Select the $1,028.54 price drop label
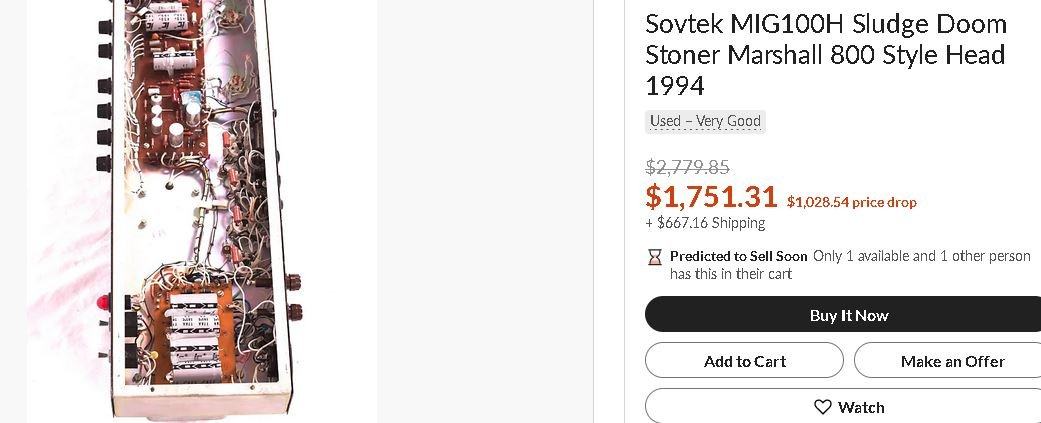 click(x=851, y=202)
